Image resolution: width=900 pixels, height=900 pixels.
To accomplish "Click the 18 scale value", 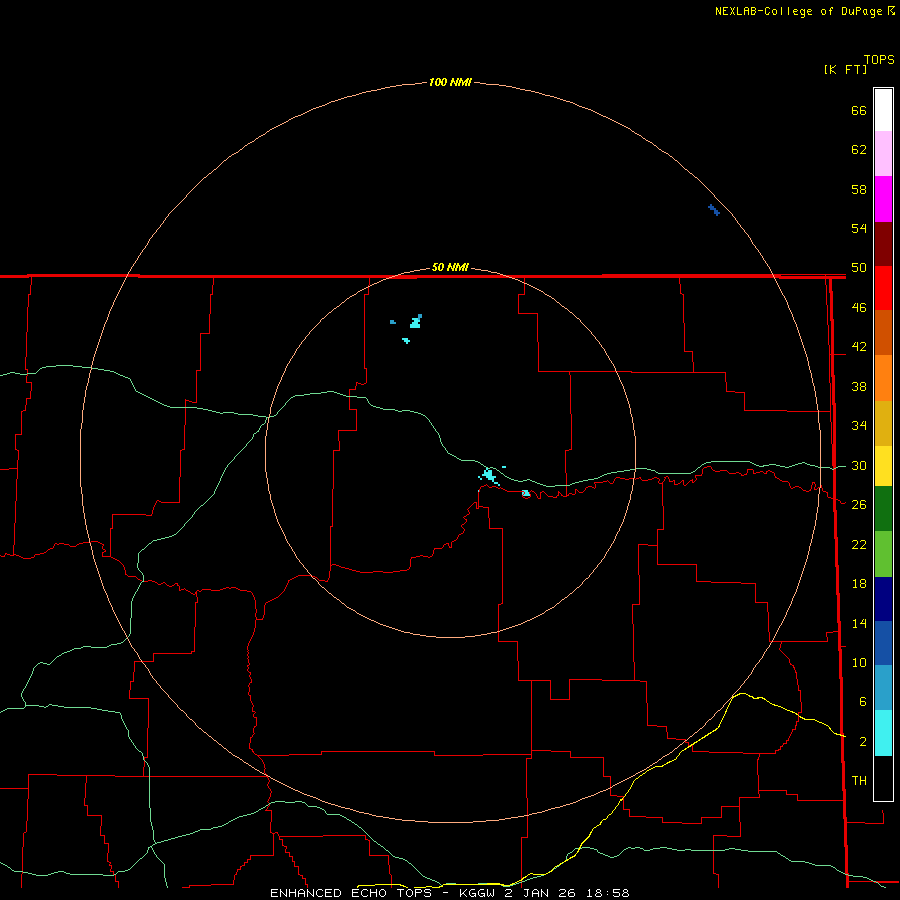I will pos(859,584).
